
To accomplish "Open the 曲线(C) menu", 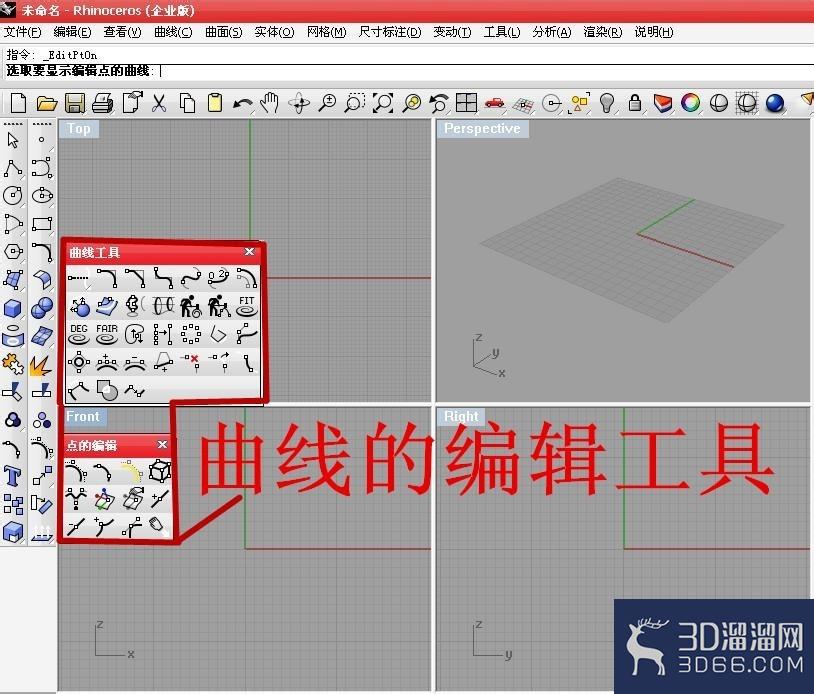I will [x=173, y=32].
